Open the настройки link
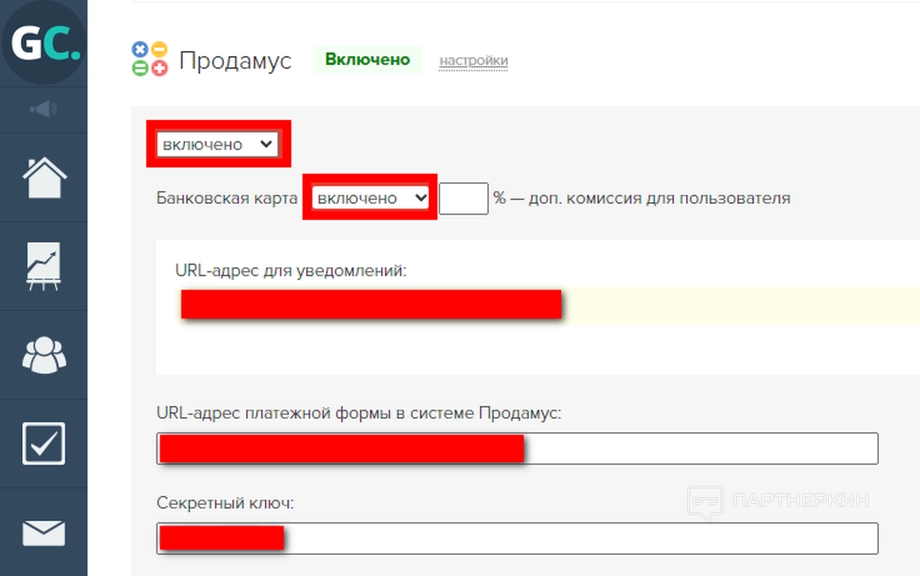This screenshot has height=576, width=920. (473, 60)
